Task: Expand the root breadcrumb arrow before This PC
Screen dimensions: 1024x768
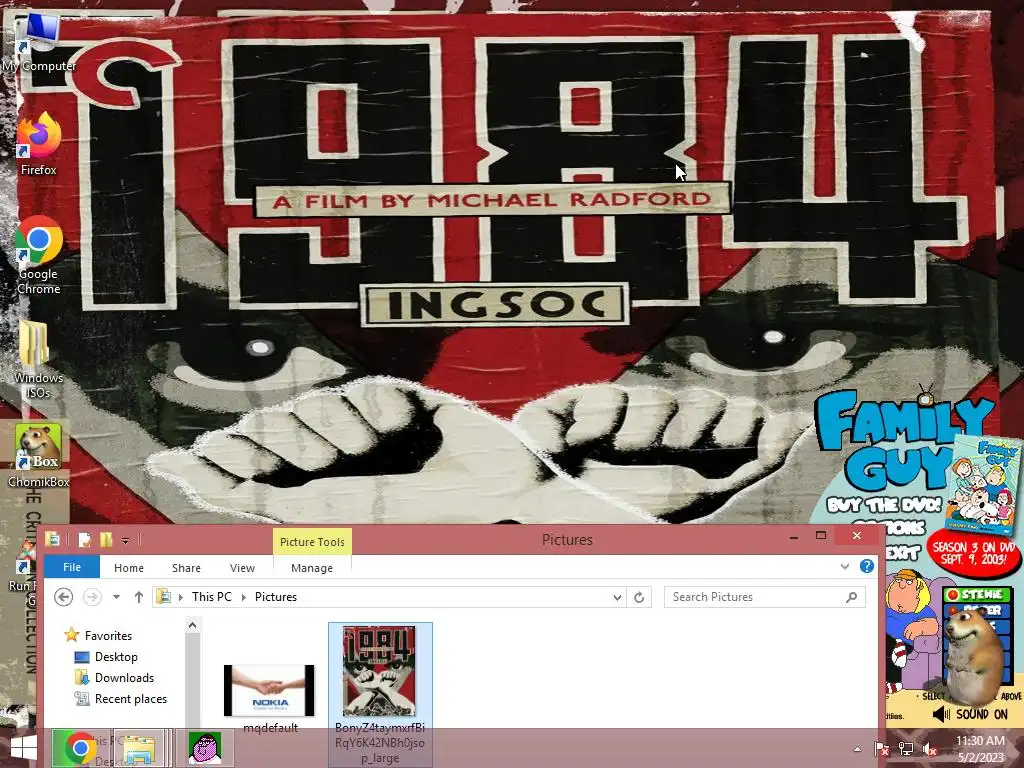Action: coord(181,597)
